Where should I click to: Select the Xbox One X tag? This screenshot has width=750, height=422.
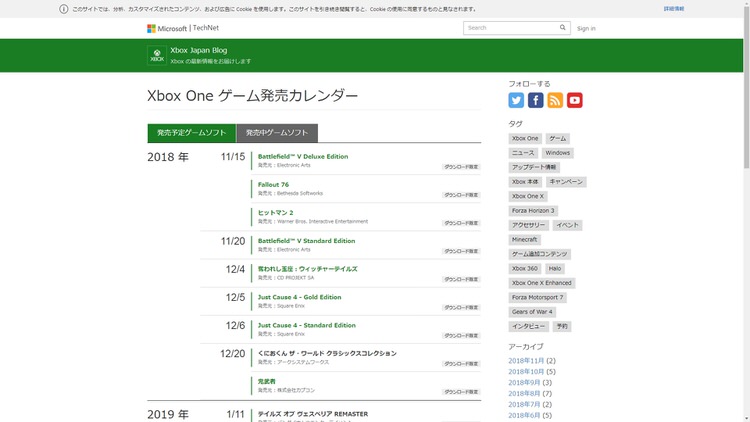tap(528, 196)
